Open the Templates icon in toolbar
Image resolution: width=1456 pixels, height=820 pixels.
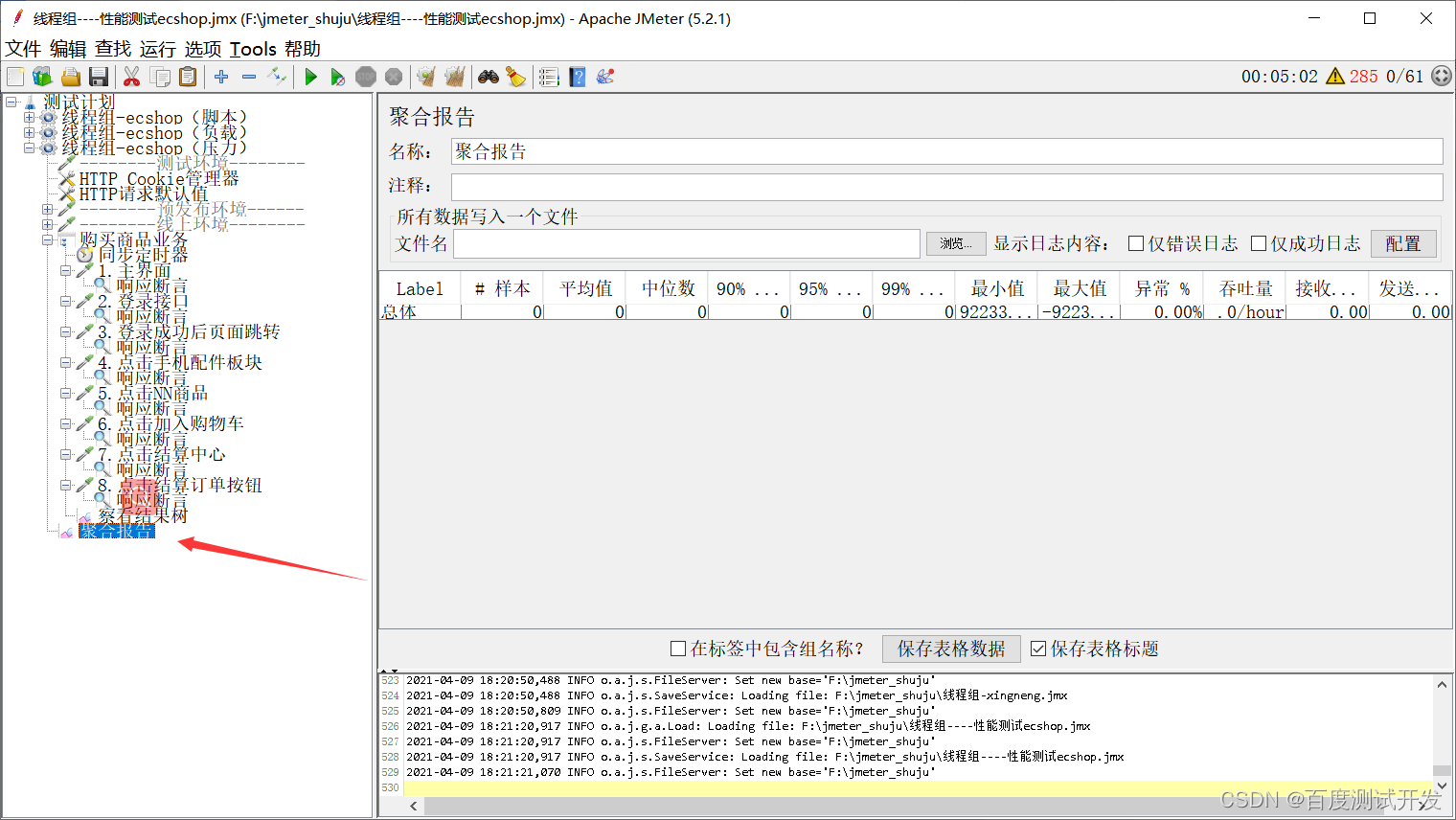[x=42, y=77]
